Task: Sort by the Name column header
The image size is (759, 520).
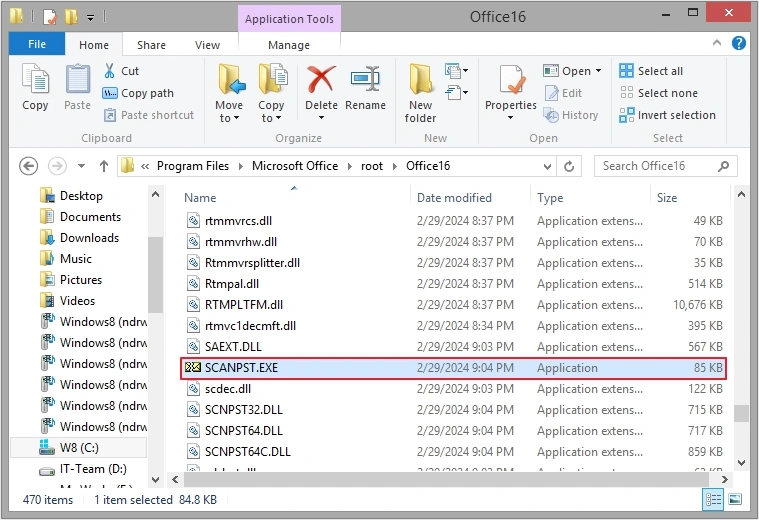Action: [200, 198]
